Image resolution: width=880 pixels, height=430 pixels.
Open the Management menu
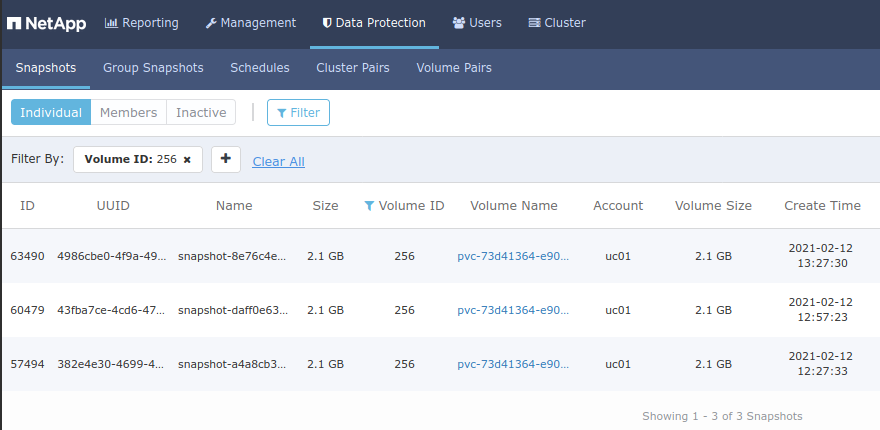point(250,23)
